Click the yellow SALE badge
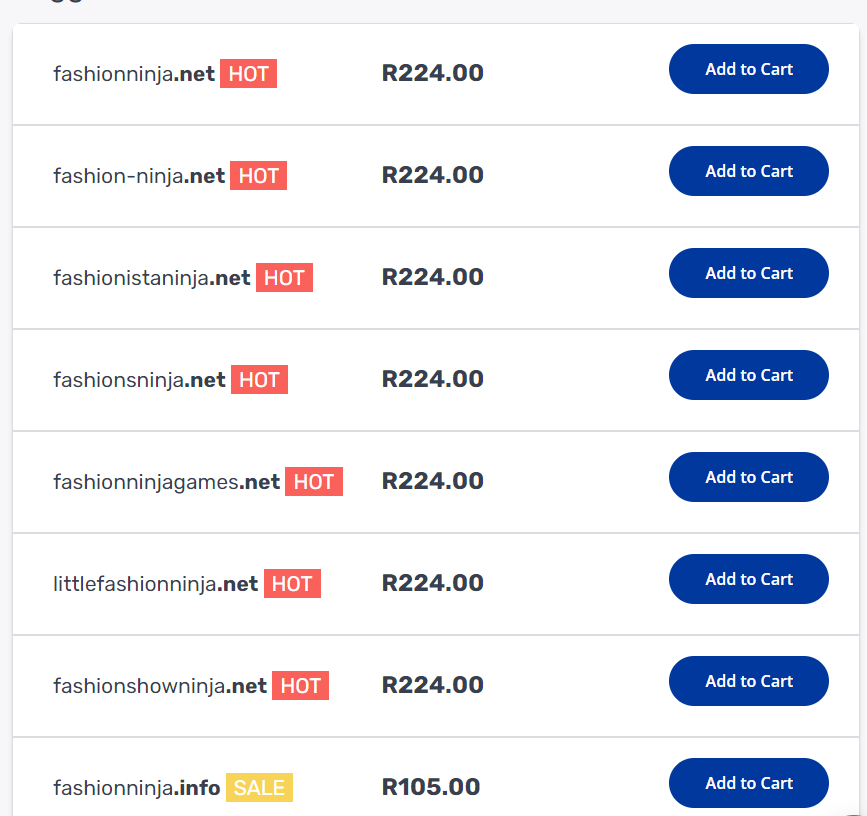The height and width of the screenshot is (816, 867). point(259,788)
